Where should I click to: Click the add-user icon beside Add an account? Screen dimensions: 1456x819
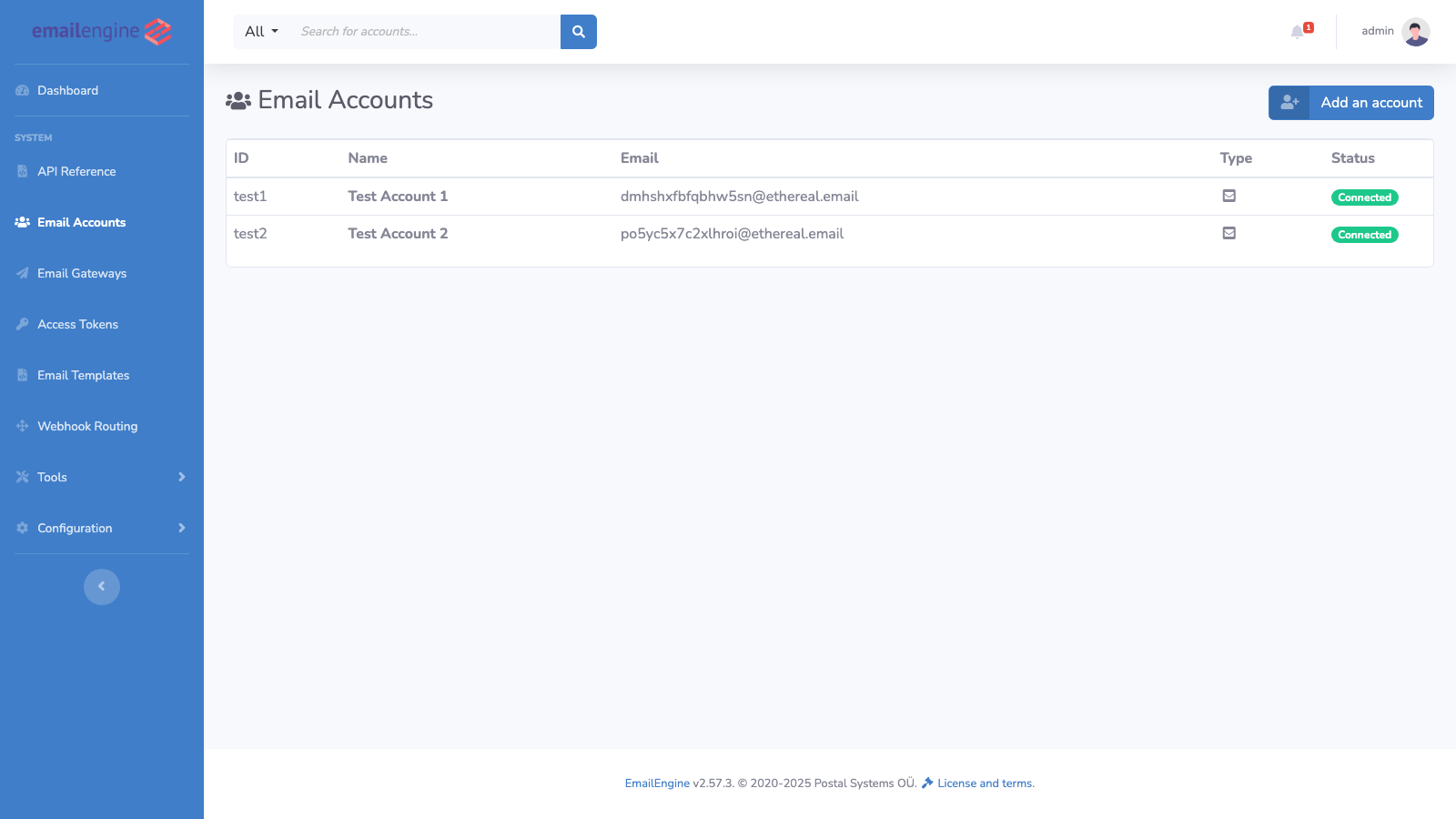tap(1289, 102)
